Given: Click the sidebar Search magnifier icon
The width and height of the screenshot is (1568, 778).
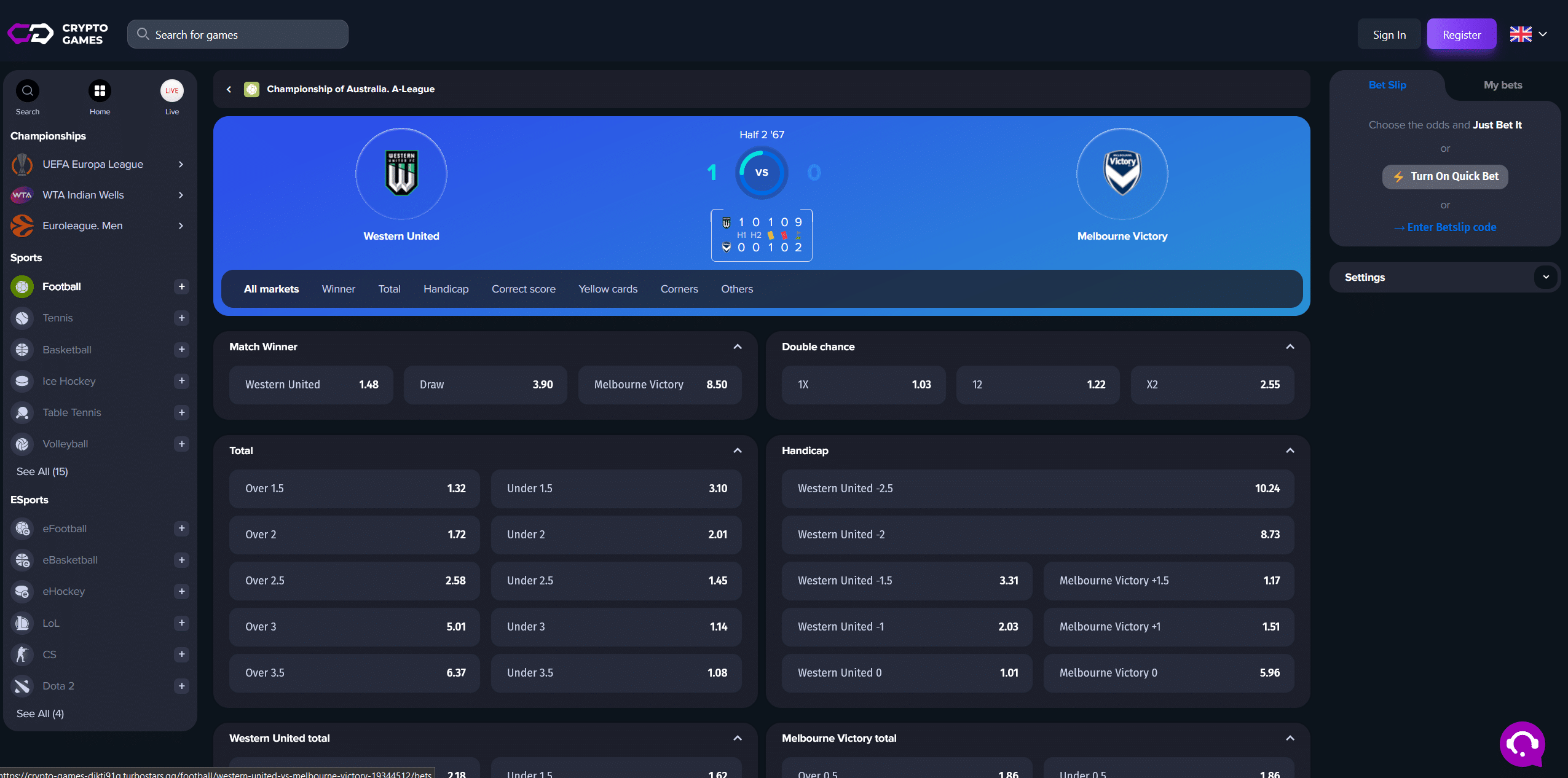Looking at the screenshot, I should coord(27,91).
